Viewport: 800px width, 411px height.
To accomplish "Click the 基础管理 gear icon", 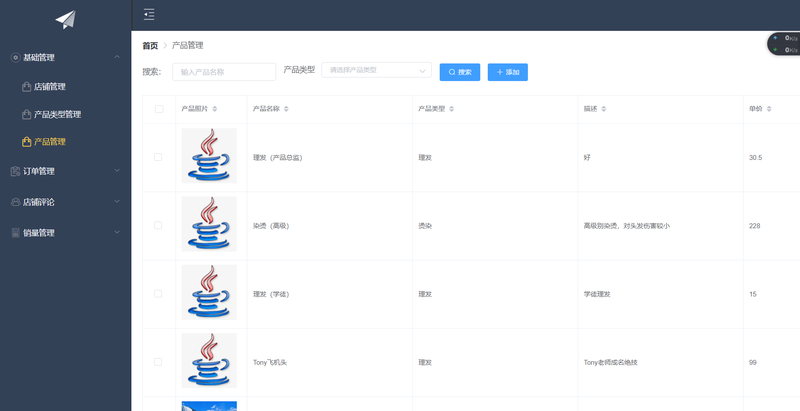I will click(x=15, y=58).
